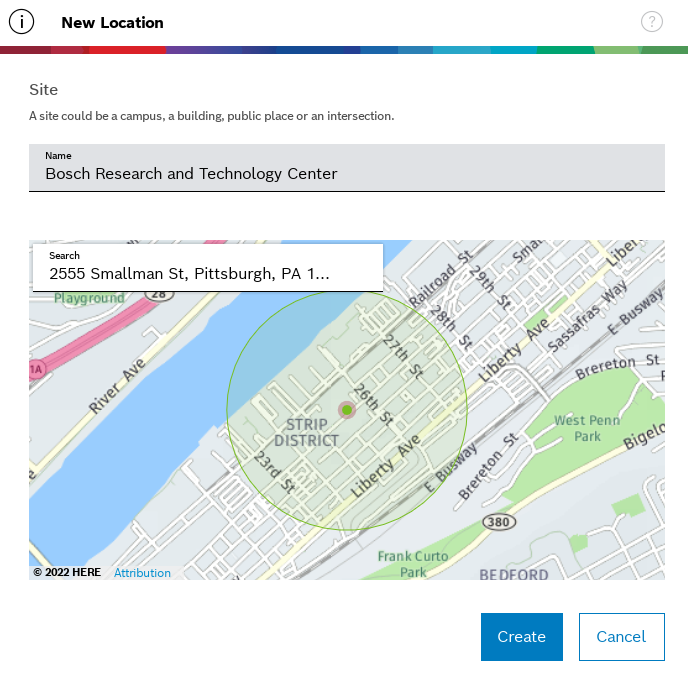The image size is (688, 686).
Task: Click the map Search address field
Action: click(x=208, y=268)
